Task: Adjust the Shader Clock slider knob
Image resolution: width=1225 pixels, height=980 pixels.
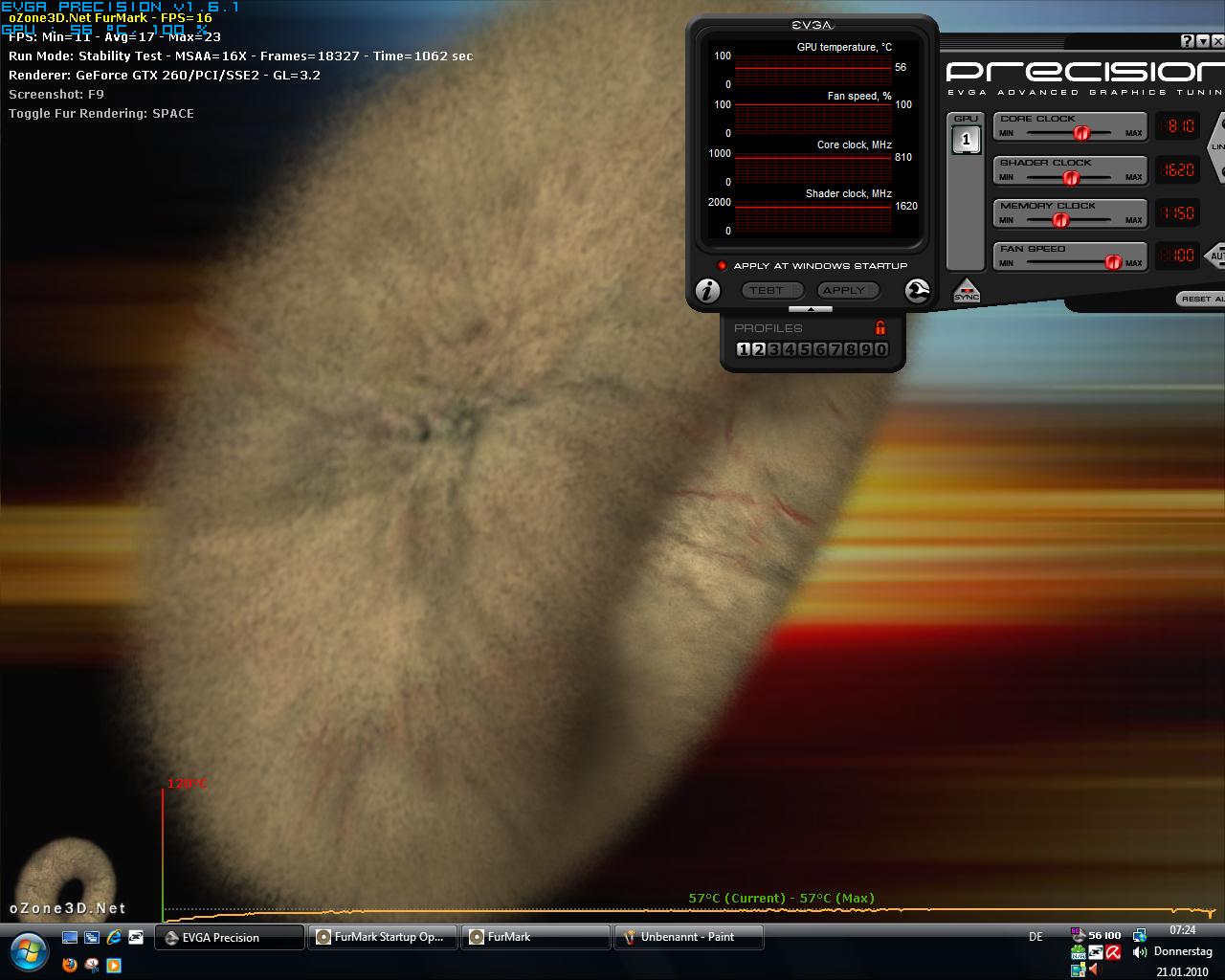Action: (1071, 177)
